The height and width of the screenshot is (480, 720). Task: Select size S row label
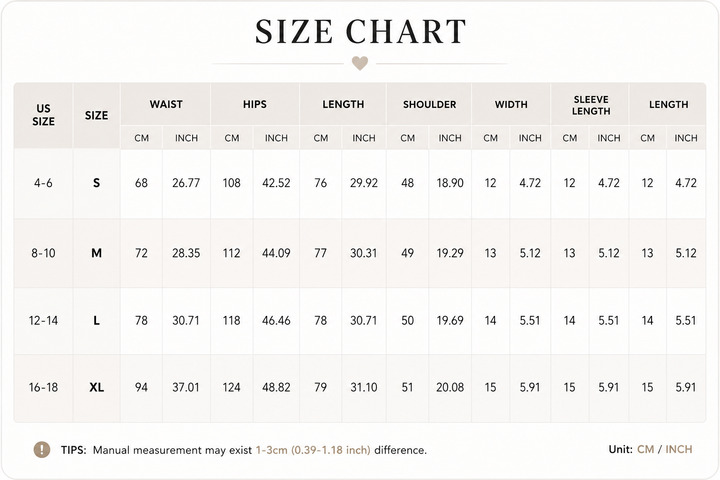tap(96, 183)
